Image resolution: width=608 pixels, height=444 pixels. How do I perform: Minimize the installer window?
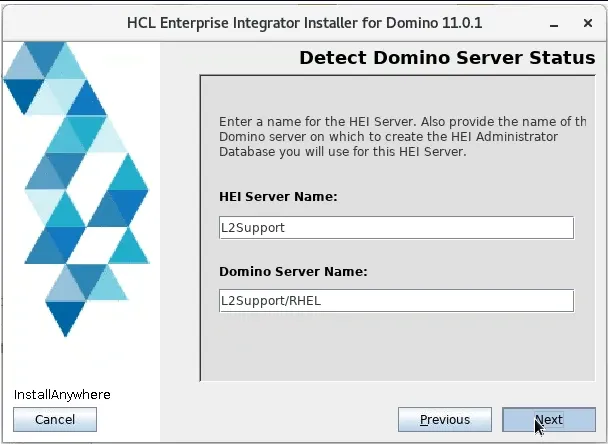pyautogui.click(x=554, y=24)
